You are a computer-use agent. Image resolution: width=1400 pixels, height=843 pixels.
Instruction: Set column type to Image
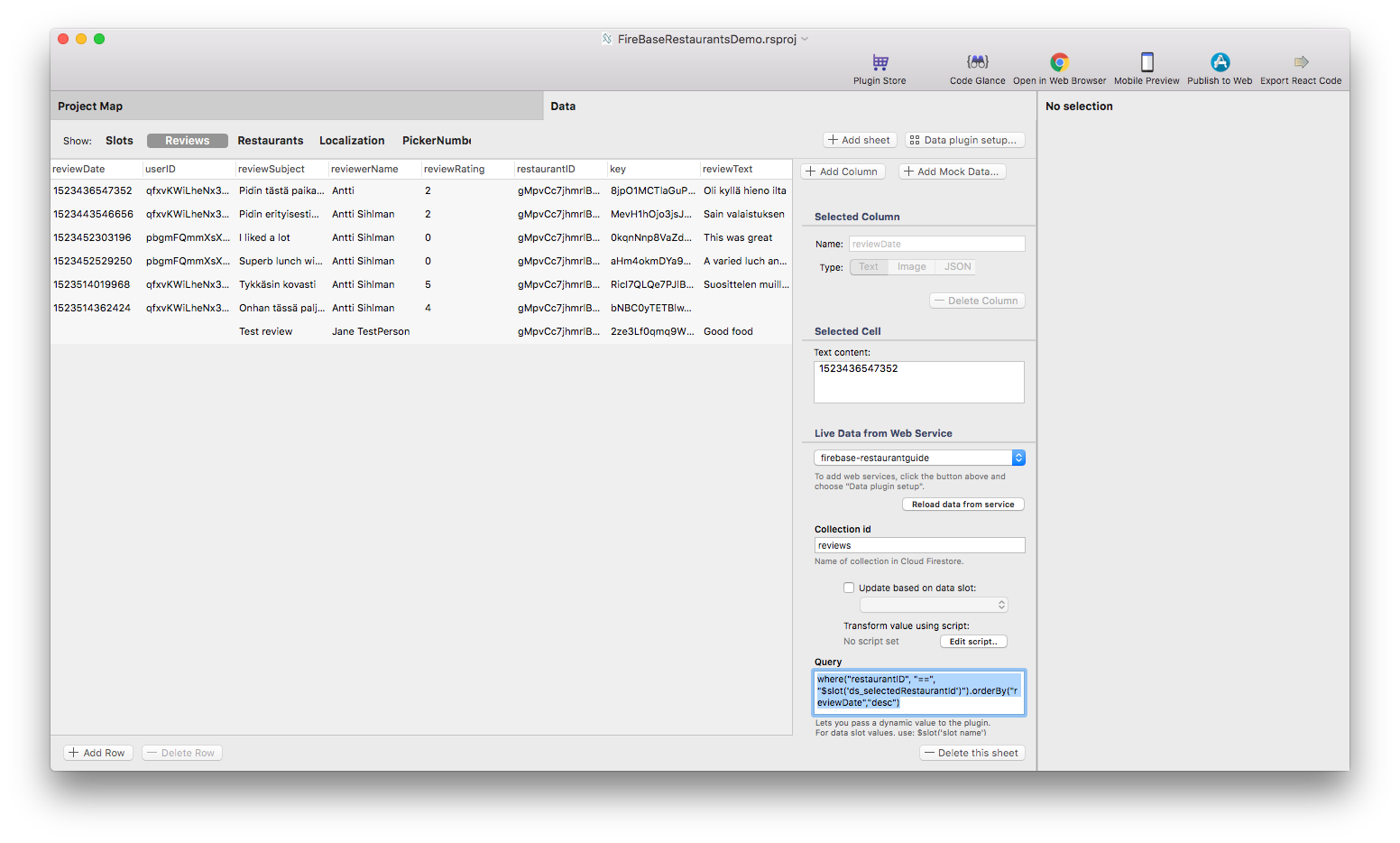pyautogui.click(x=911, y=267)
